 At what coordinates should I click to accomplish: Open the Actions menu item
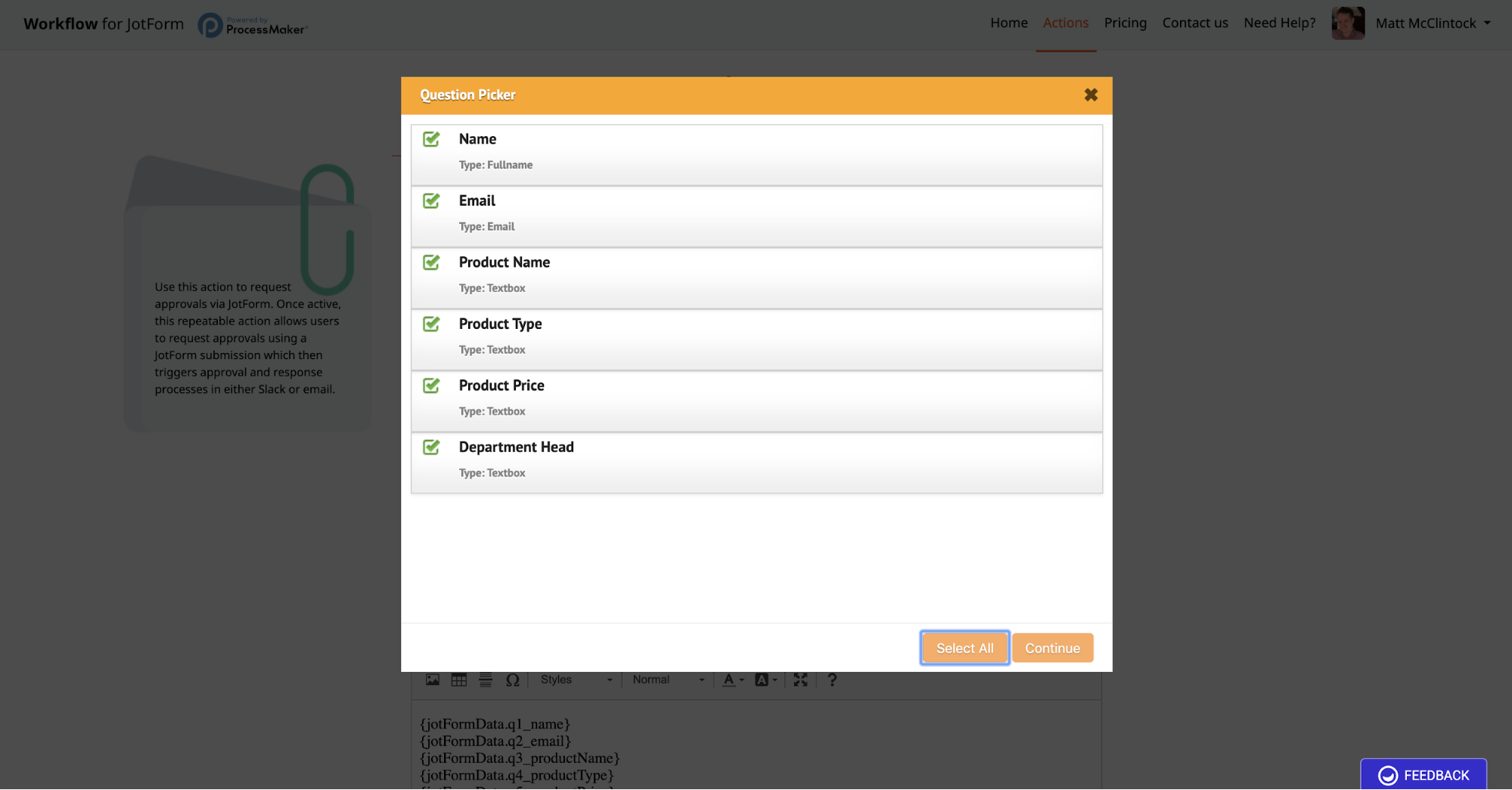pos(1065,23)
